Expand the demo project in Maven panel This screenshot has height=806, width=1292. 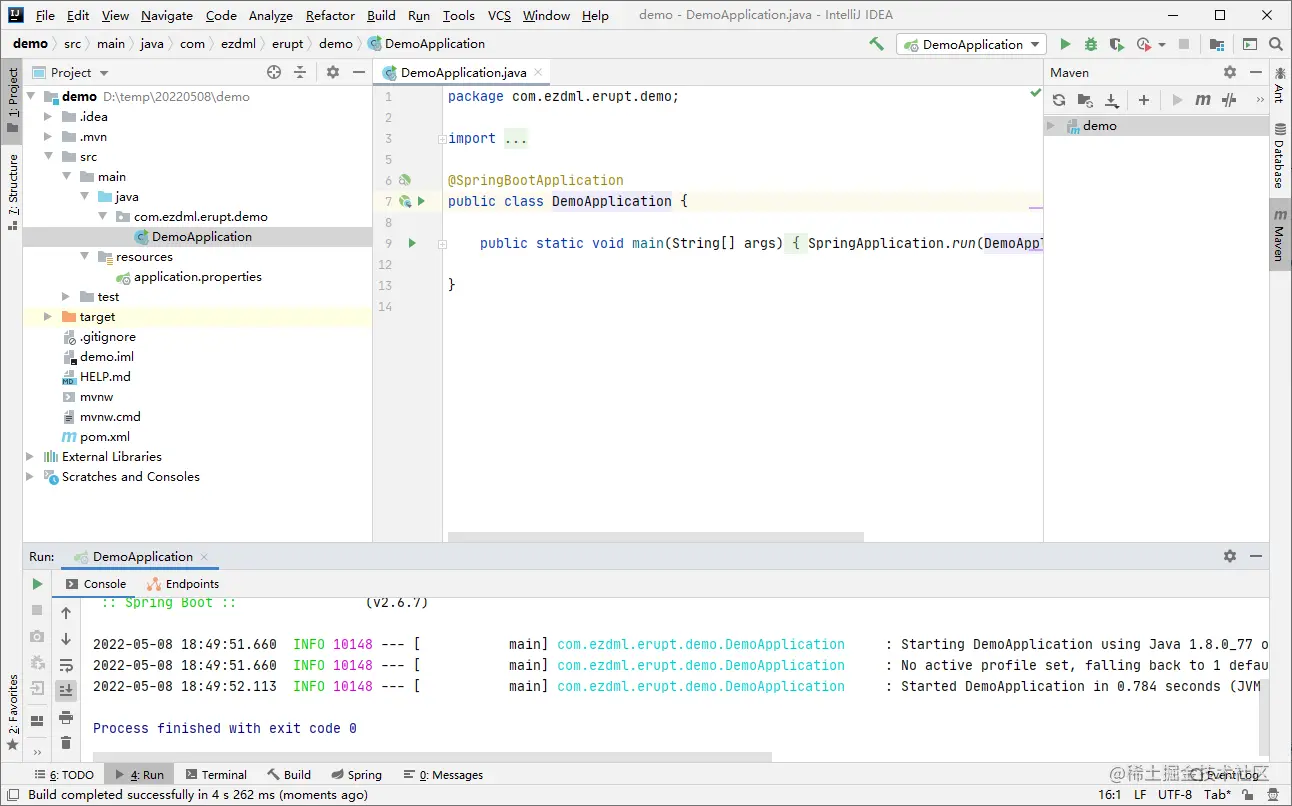1052,126
